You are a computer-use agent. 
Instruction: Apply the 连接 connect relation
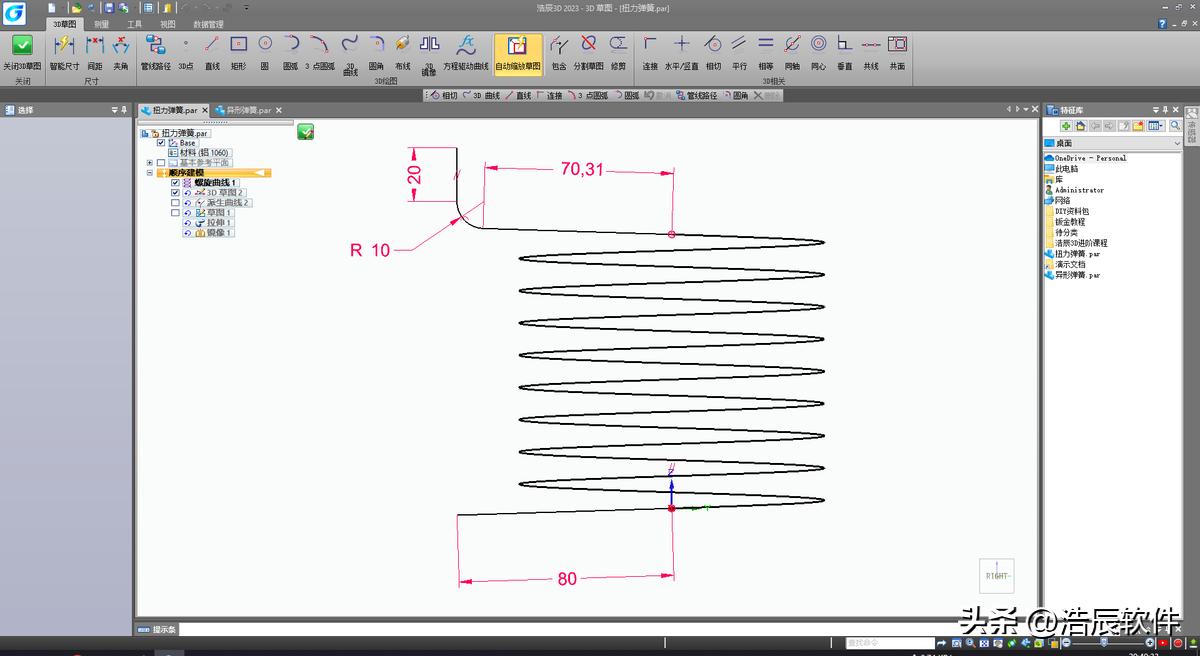(650, 52)
